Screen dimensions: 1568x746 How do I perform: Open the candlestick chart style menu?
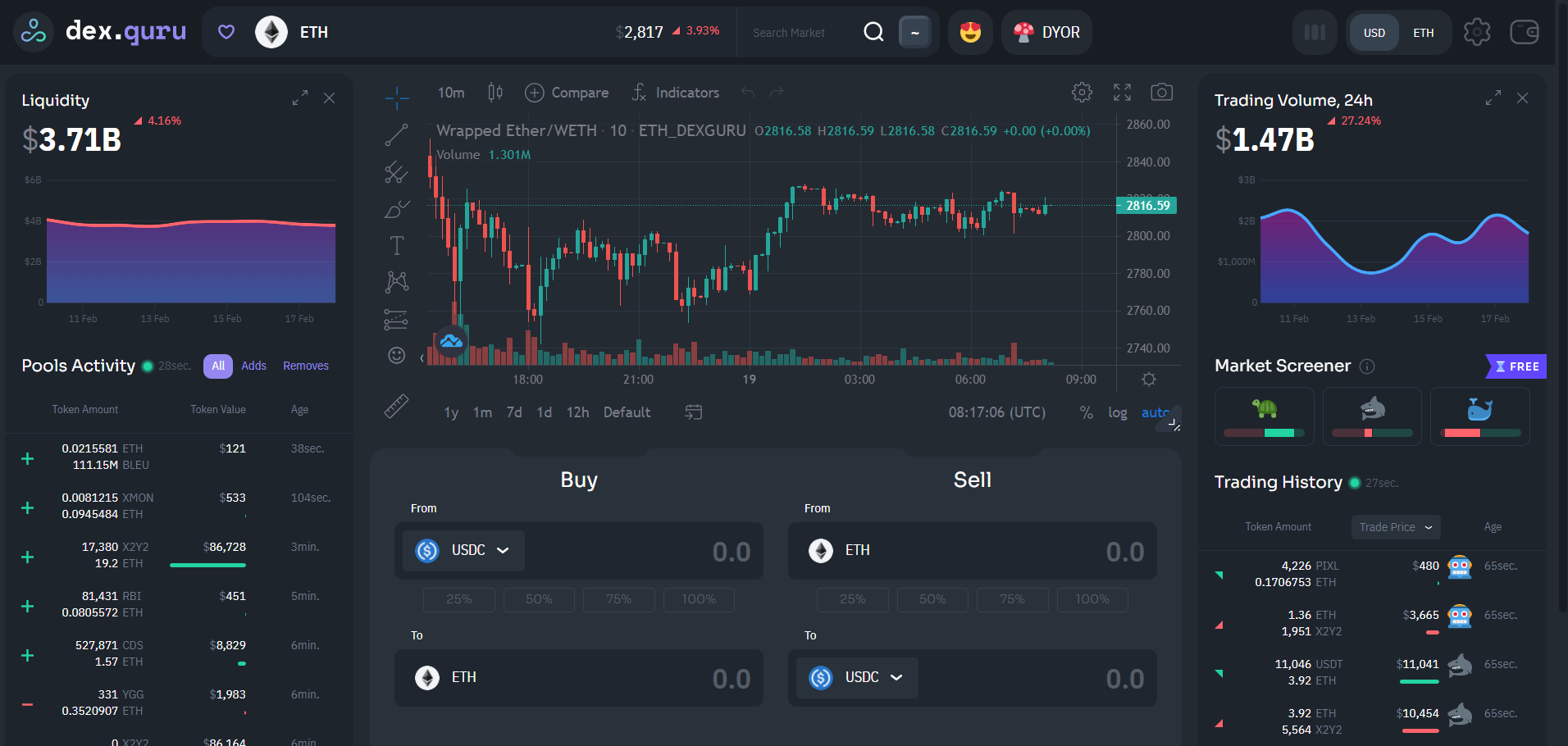[x=495, y=93]
